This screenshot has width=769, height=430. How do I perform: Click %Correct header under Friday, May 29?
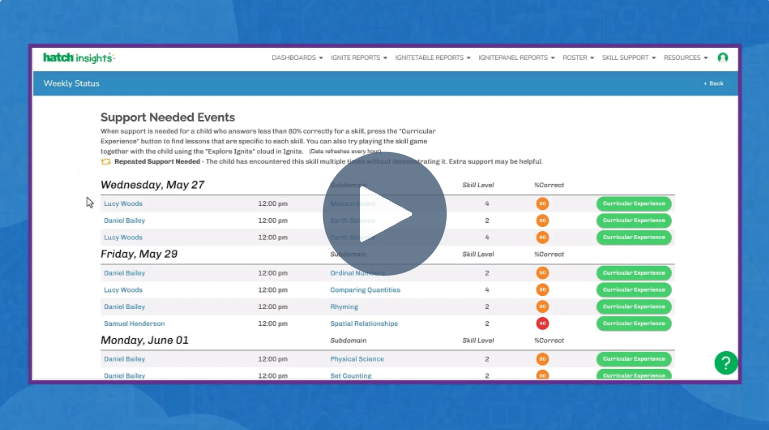[x=549, y=254]
